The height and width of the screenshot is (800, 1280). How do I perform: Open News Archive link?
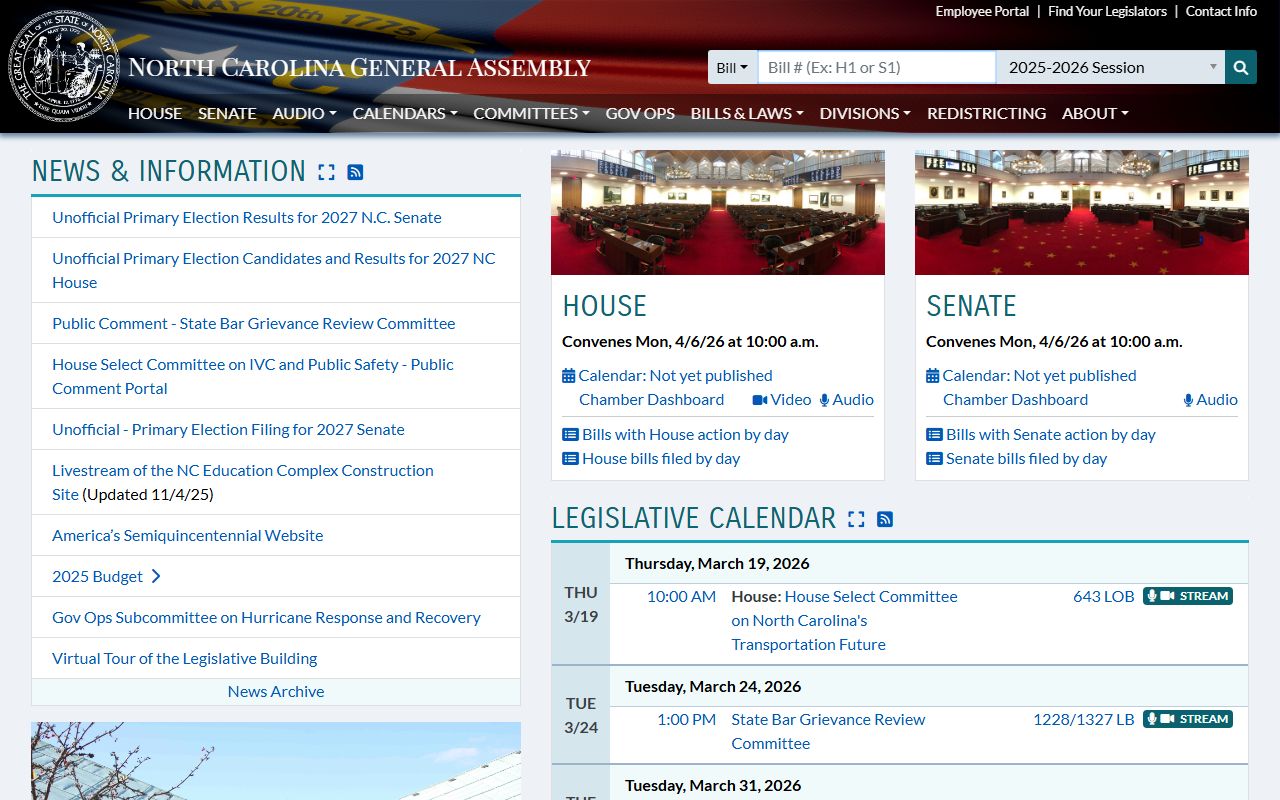tap(276, 691)
